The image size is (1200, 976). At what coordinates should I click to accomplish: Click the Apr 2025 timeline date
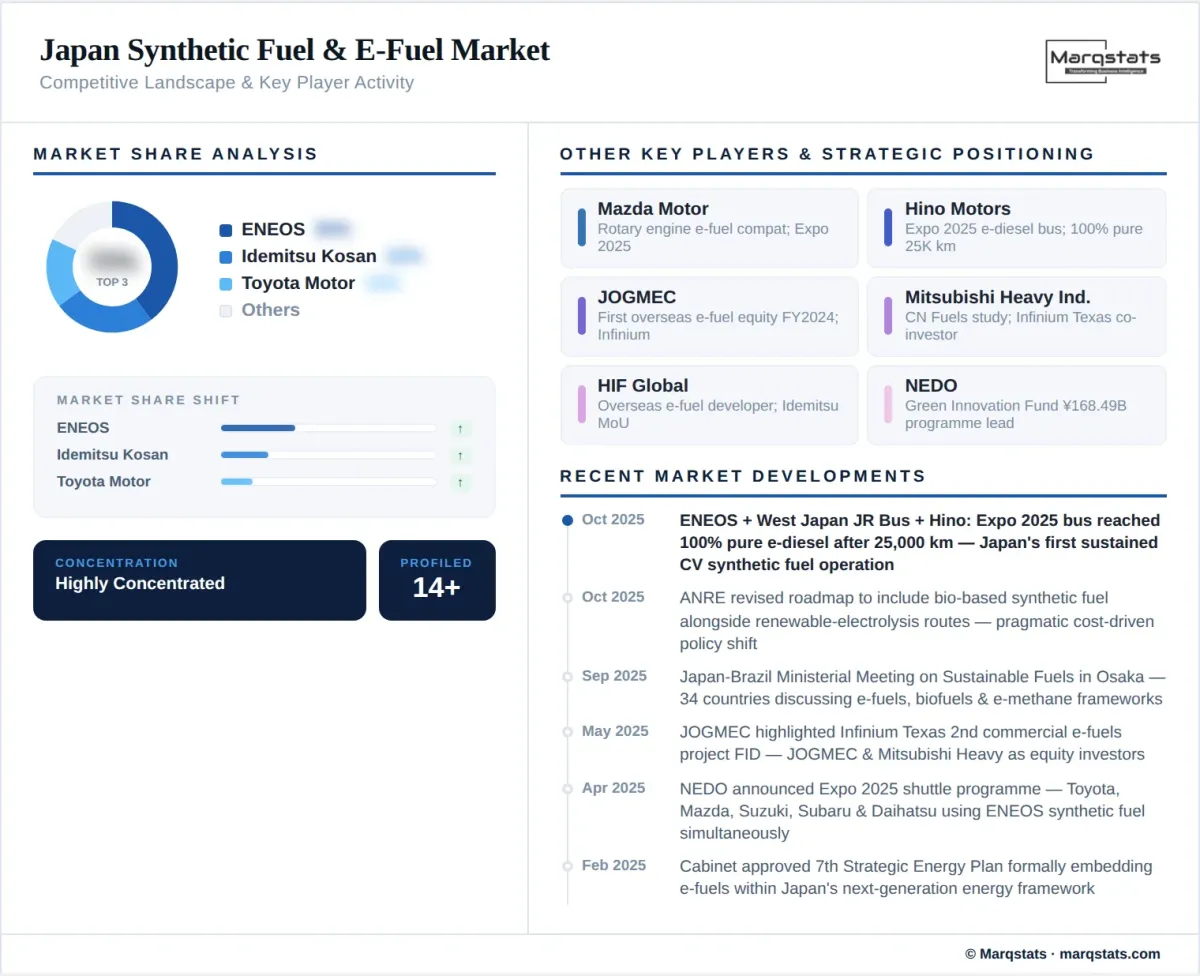pos(614,788)
